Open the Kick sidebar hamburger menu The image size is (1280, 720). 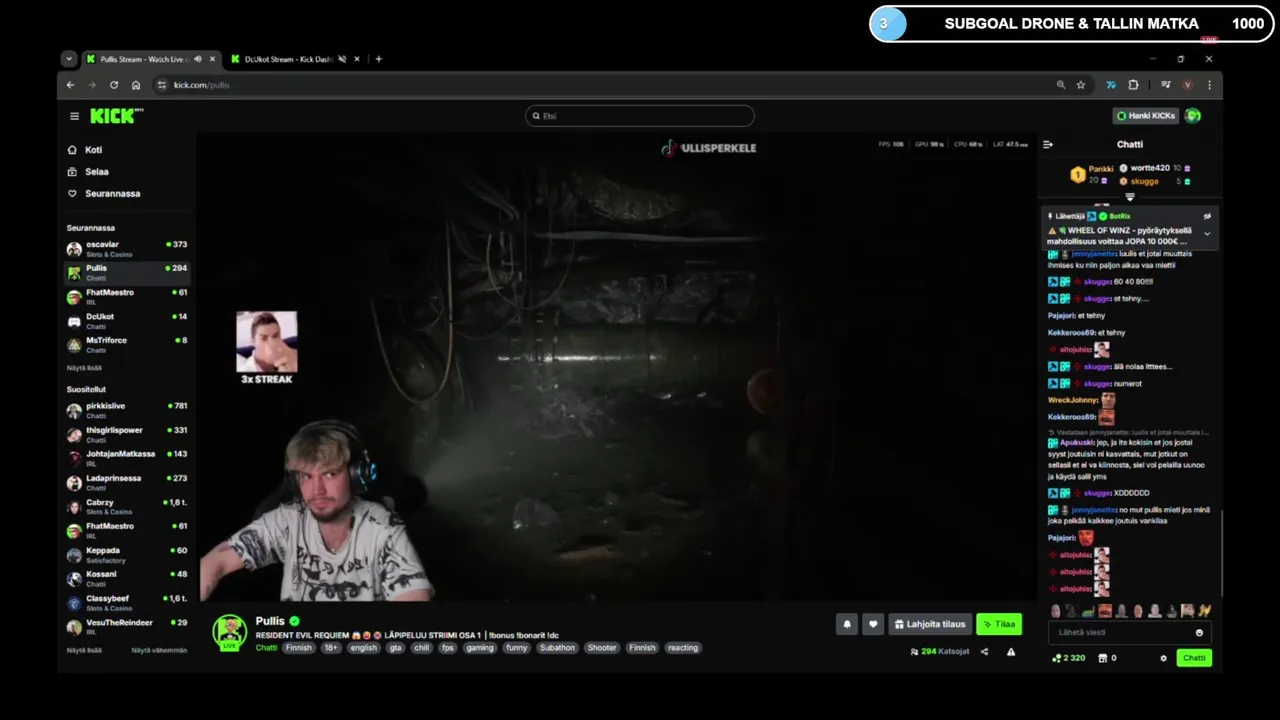pyautogui.click(x=74, y=116)
